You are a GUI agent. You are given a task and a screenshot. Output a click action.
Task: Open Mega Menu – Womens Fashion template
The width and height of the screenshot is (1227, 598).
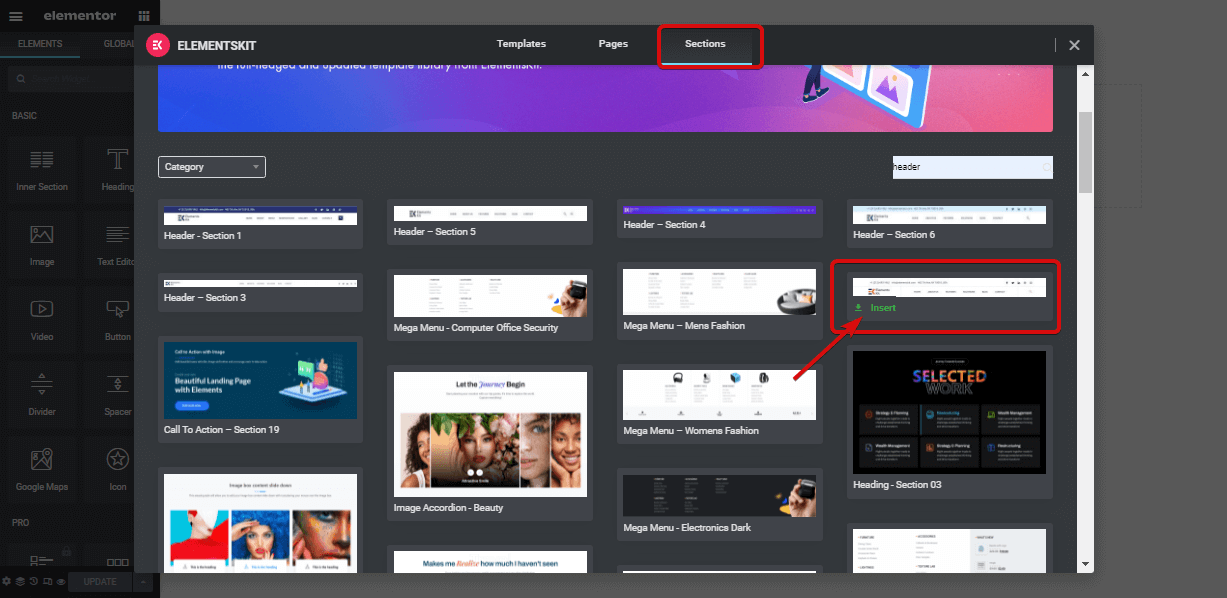pyautogui.click(x=720, y=405)
